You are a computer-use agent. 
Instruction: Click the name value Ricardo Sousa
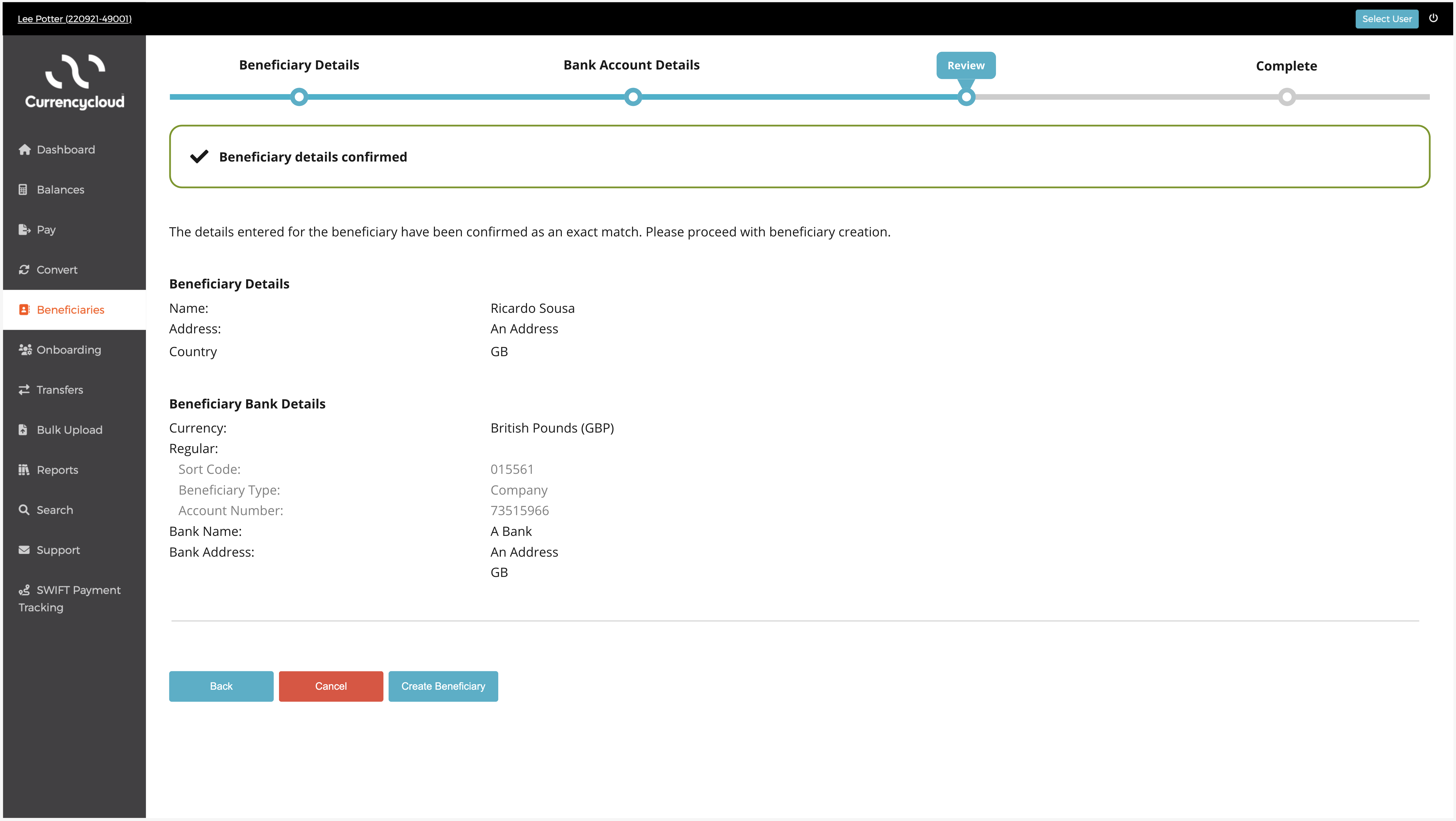click(x=532, y=308)
